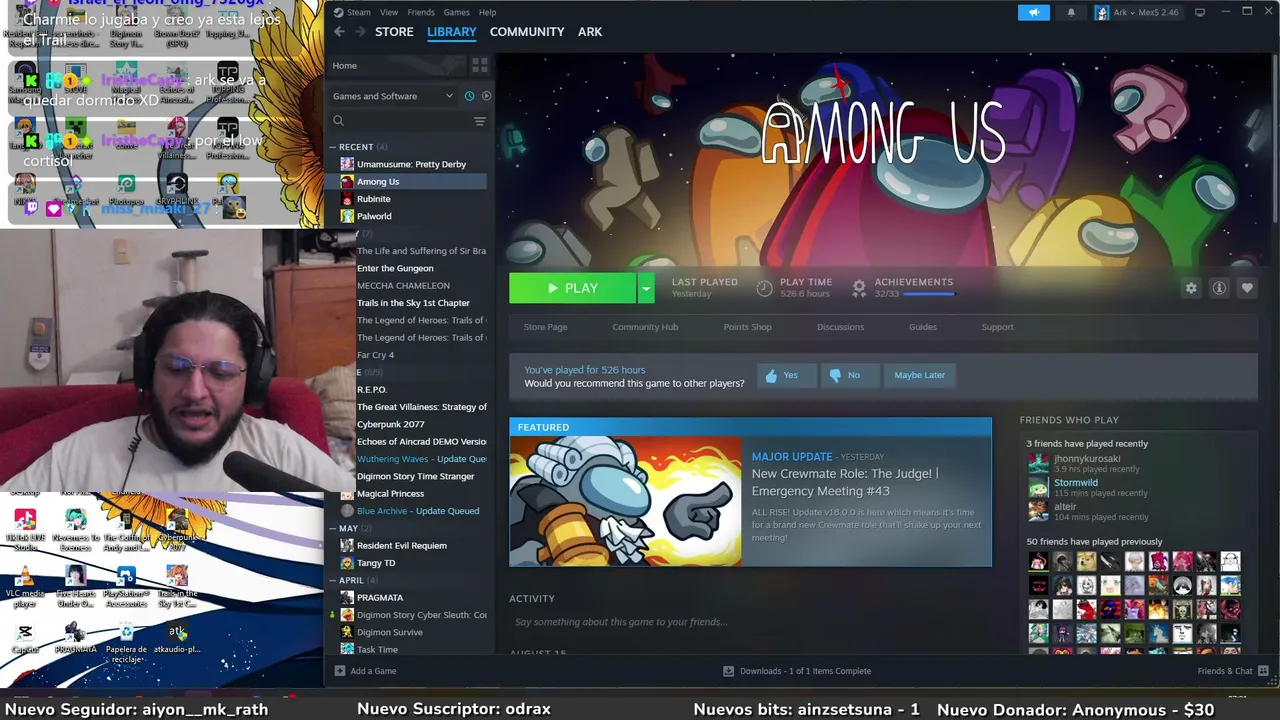Click the activity comment input field

pos(750,622)
